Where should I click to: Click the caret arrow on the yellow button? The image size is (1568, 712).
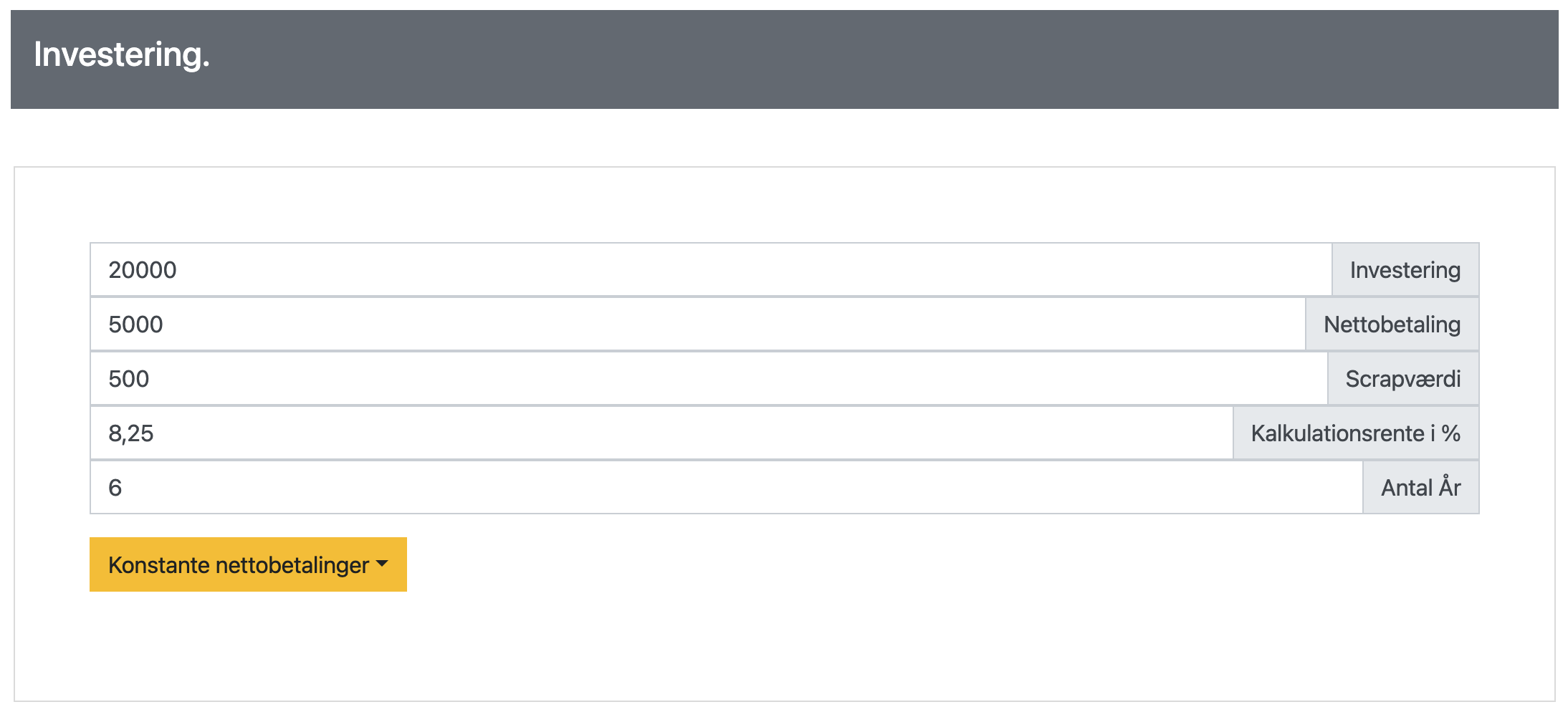pyautogui.click(x=382, y=564)
